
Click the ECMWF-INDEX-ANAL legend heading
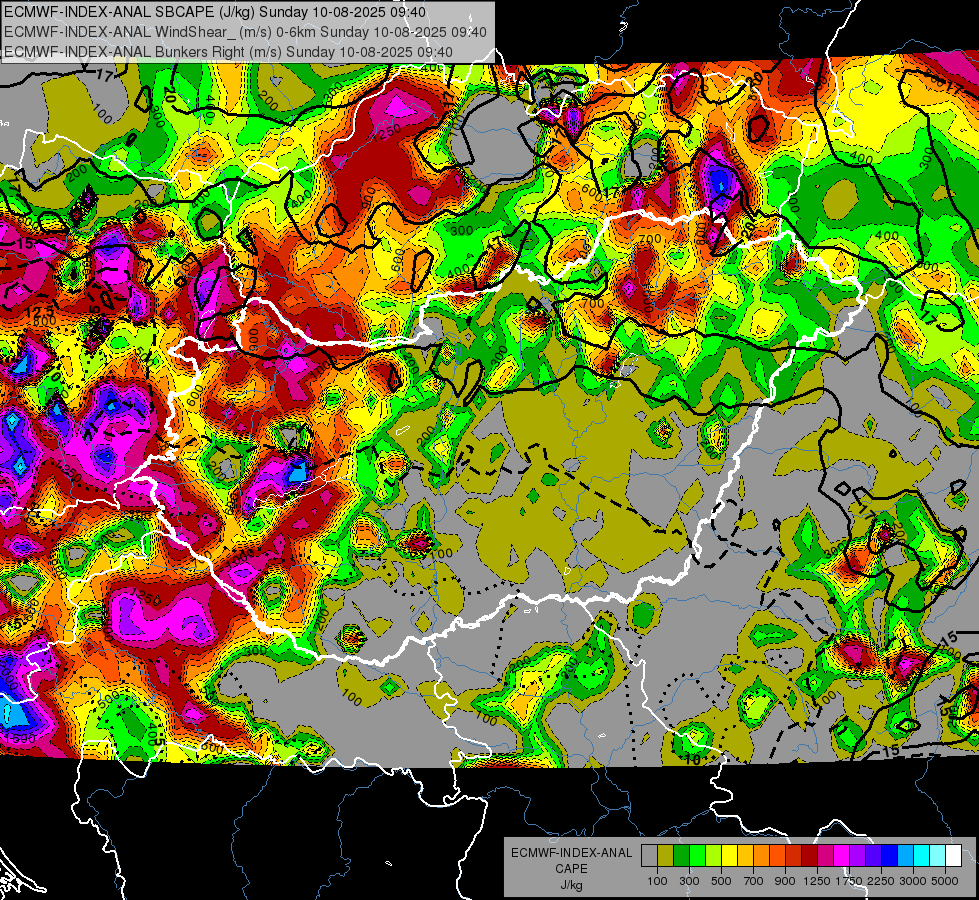(571, 853)
